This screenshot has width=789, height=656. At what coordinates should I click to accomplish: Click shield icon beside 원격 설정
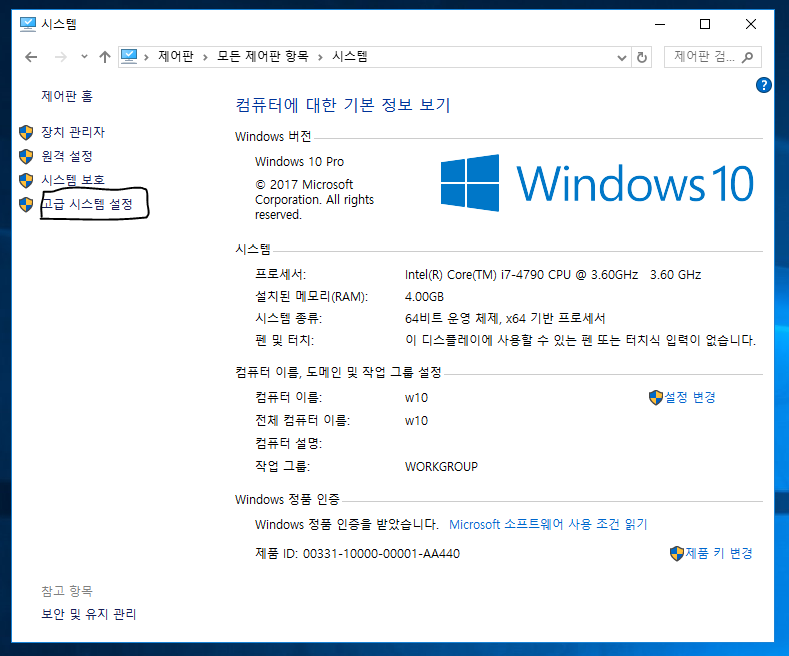coord(26,157)
